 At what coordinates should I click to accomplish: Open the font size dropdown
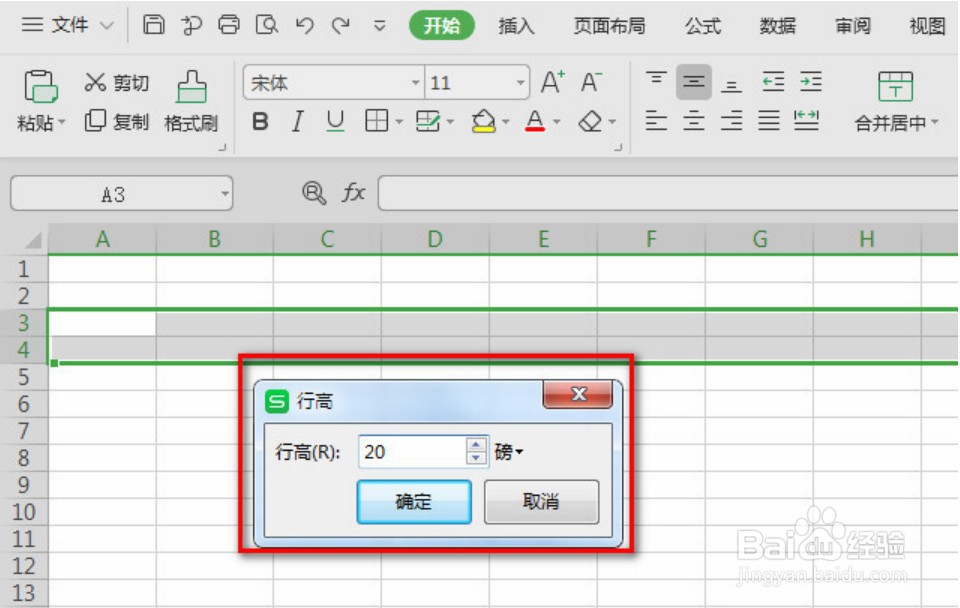click(x=519, y=82)
